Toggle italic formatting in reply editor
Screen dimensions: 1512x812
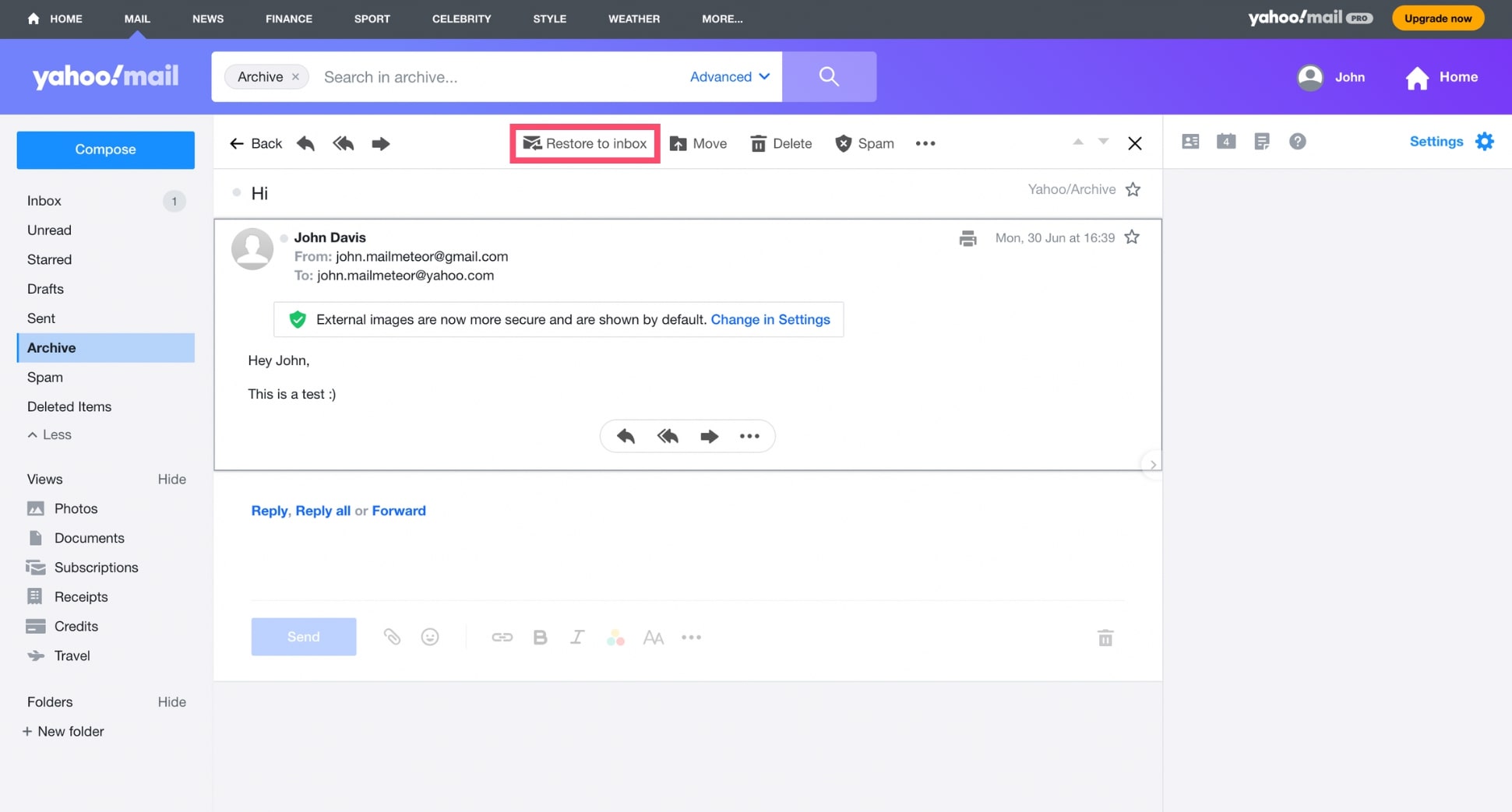pos(576,638)
